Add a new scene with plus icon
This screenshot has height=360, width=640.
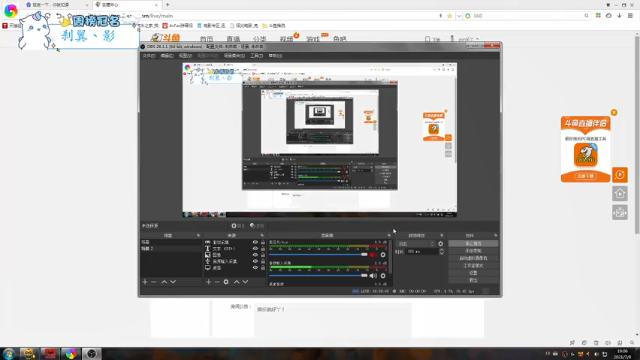coord(145,282)
